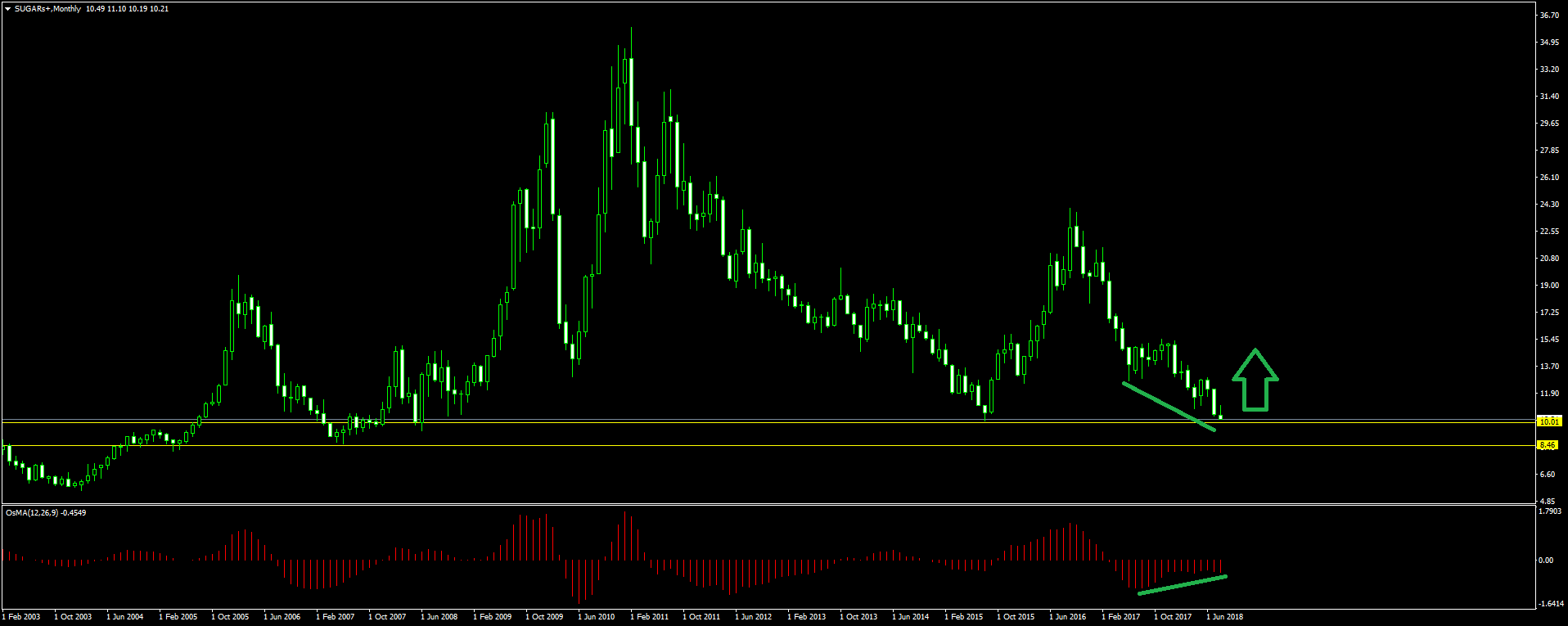Click the OHLC values 10.49 11.10 10.19 10.21
The height and width of the screenshot is (626, 1568).
pos(127,9)
